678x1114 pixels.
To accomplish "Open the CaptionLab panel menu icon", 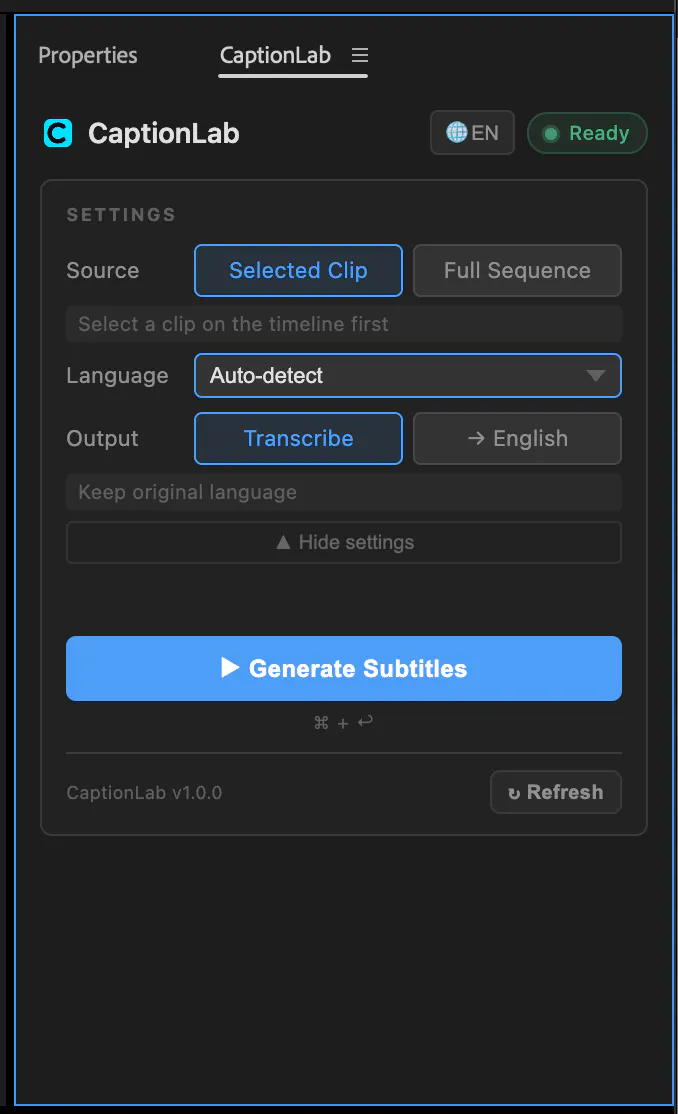I will tap(360, 55).
